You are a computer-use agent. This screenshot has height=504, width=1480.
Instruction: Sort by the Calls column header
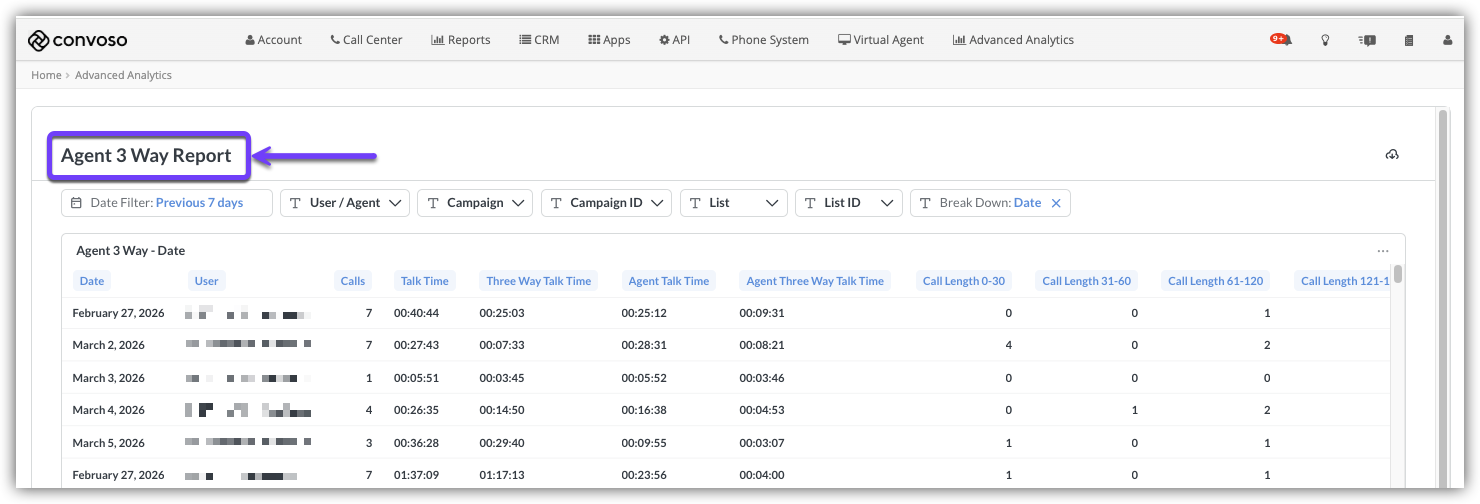pos(353,281)
